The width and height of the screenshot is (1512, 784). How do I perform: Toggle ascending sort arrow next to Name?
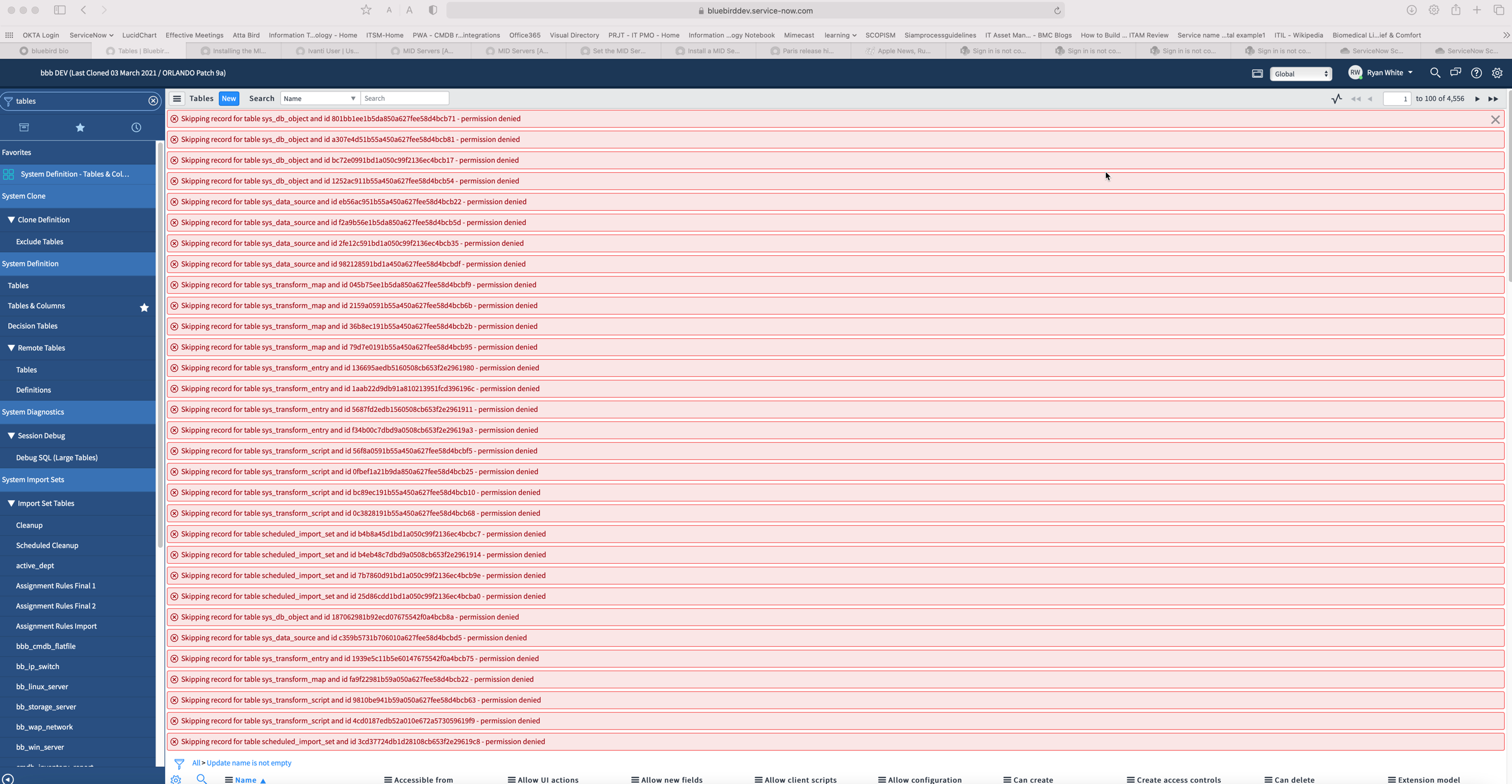[x=264, y=781]
